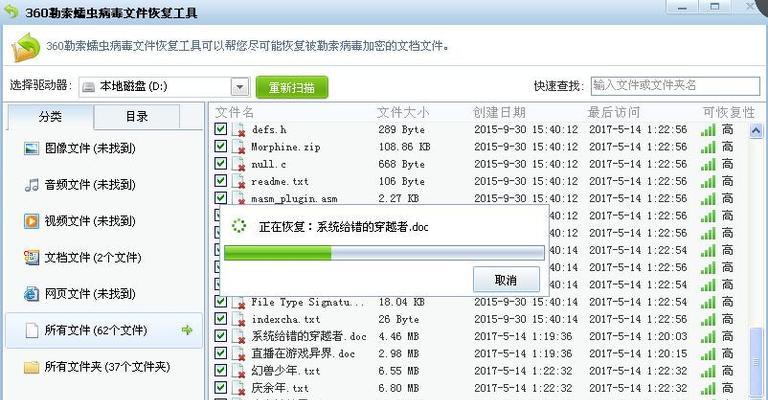Select the 视频文件 video play icon
768x400 pixels.
coord(31,221)
